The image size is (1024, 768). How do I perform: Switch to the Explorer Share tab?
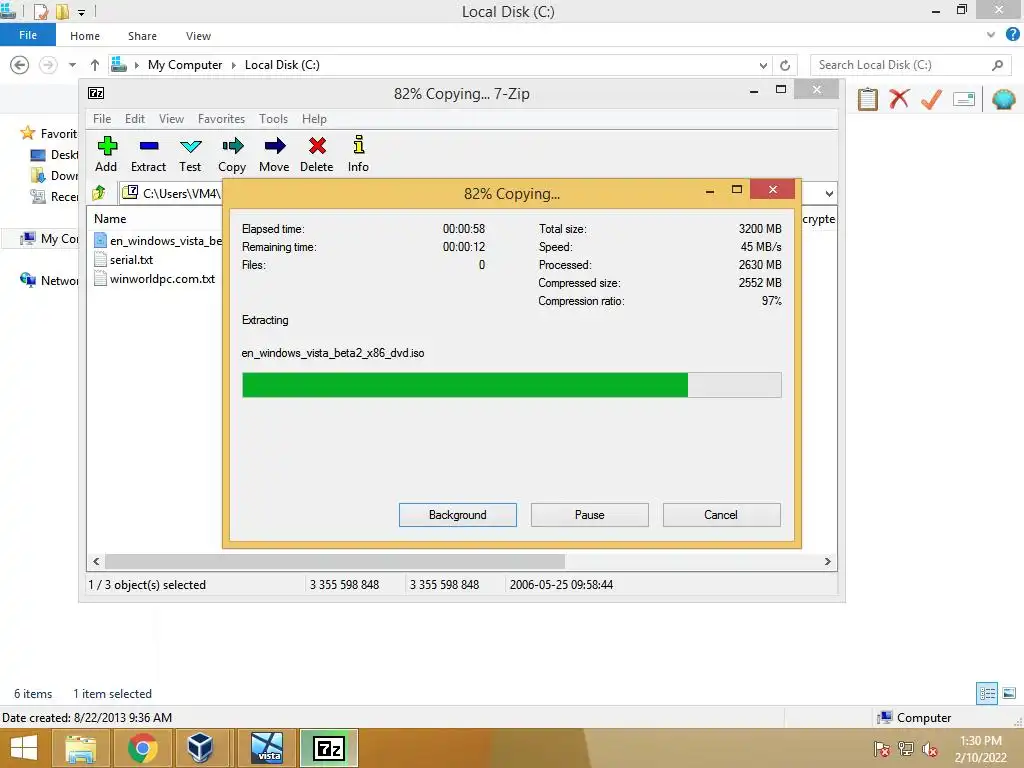point(142,36)
